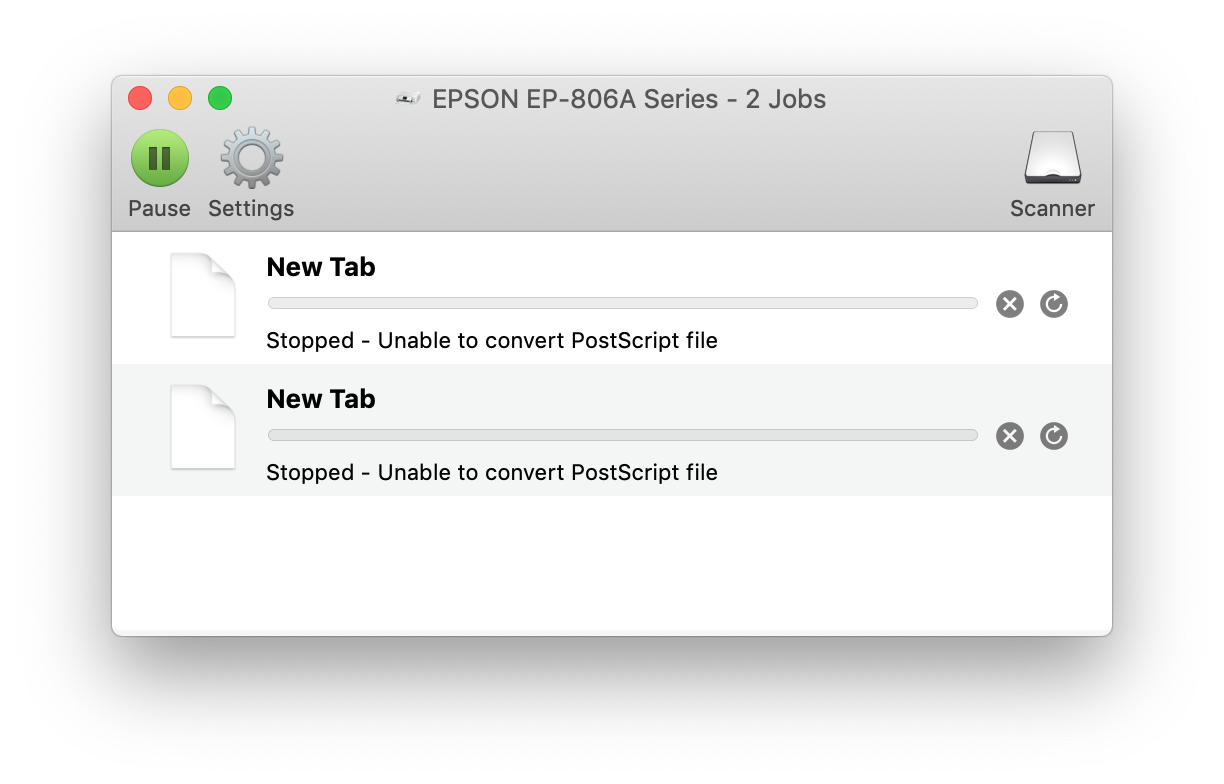Select the first New Tab job title
1224x784 pixels.
point(321,267)
